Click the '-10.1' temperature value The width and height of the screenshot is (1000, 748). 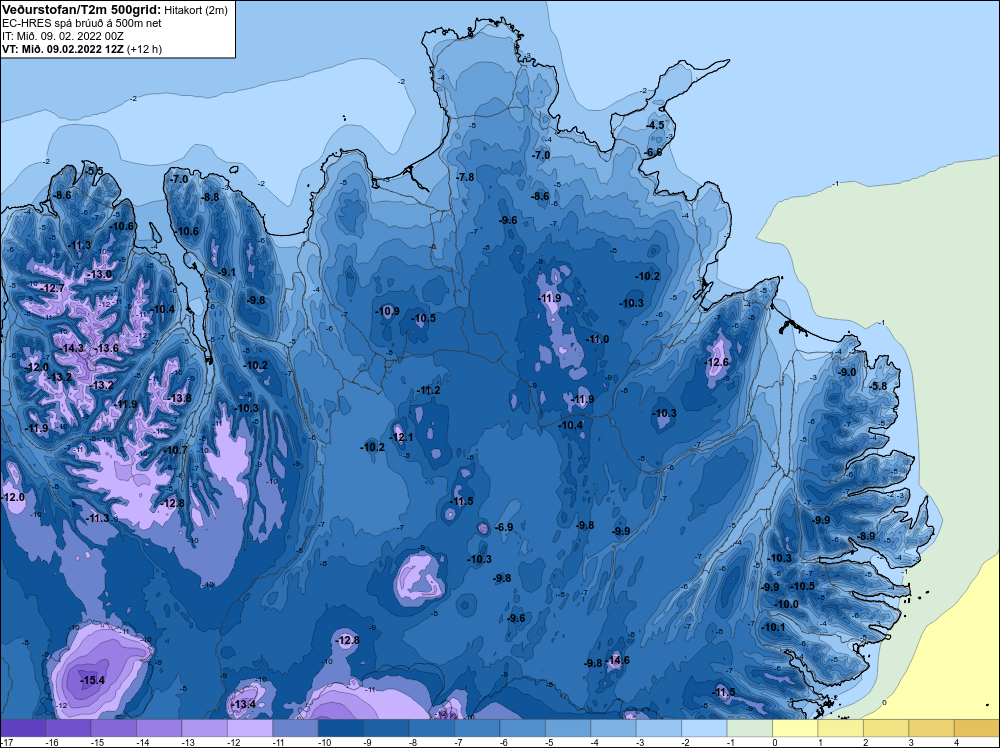[x=774, y=627]
